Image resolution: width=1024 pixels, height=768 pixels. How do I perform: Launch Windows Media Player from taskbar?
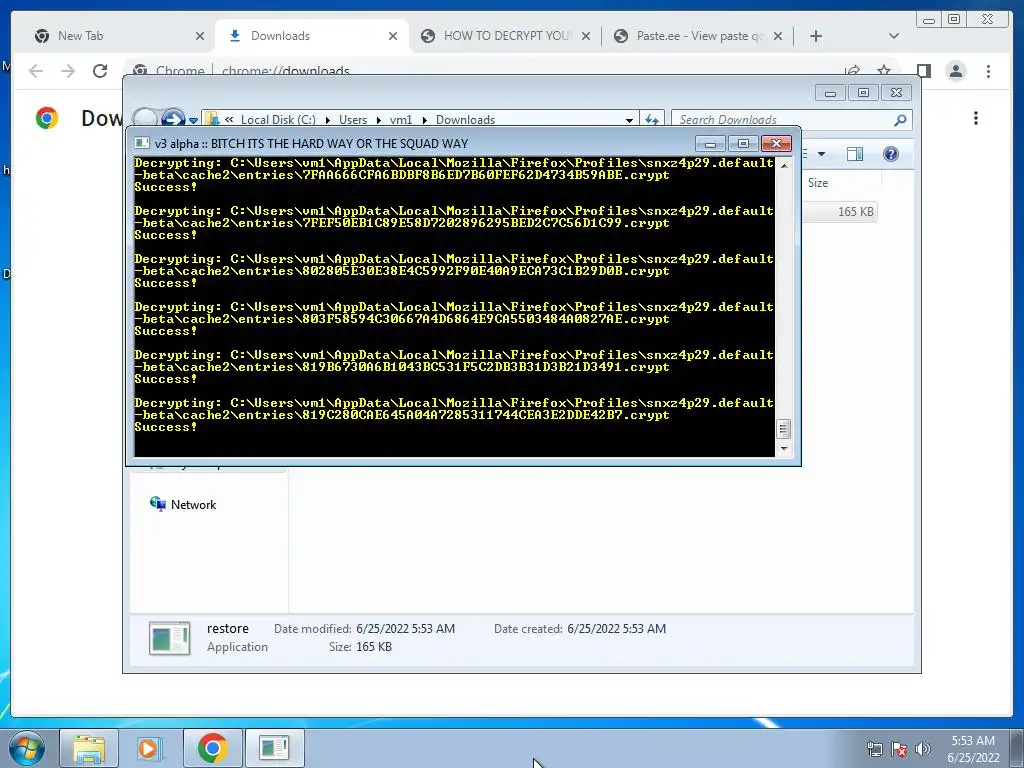tap(149, 748)
